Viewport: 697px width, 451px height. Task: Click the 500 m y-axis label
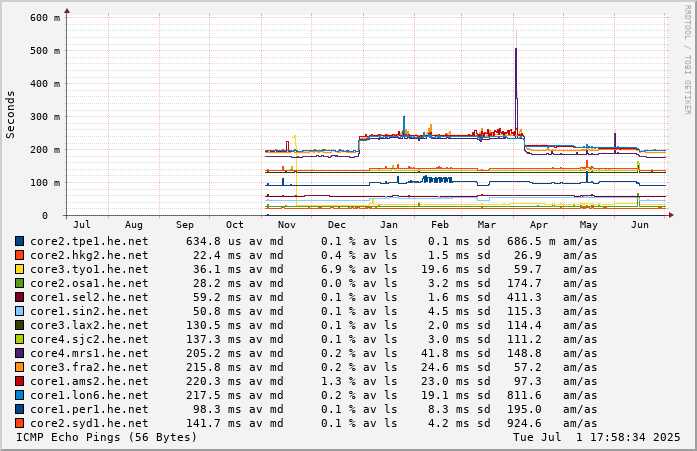click(45, 51)
